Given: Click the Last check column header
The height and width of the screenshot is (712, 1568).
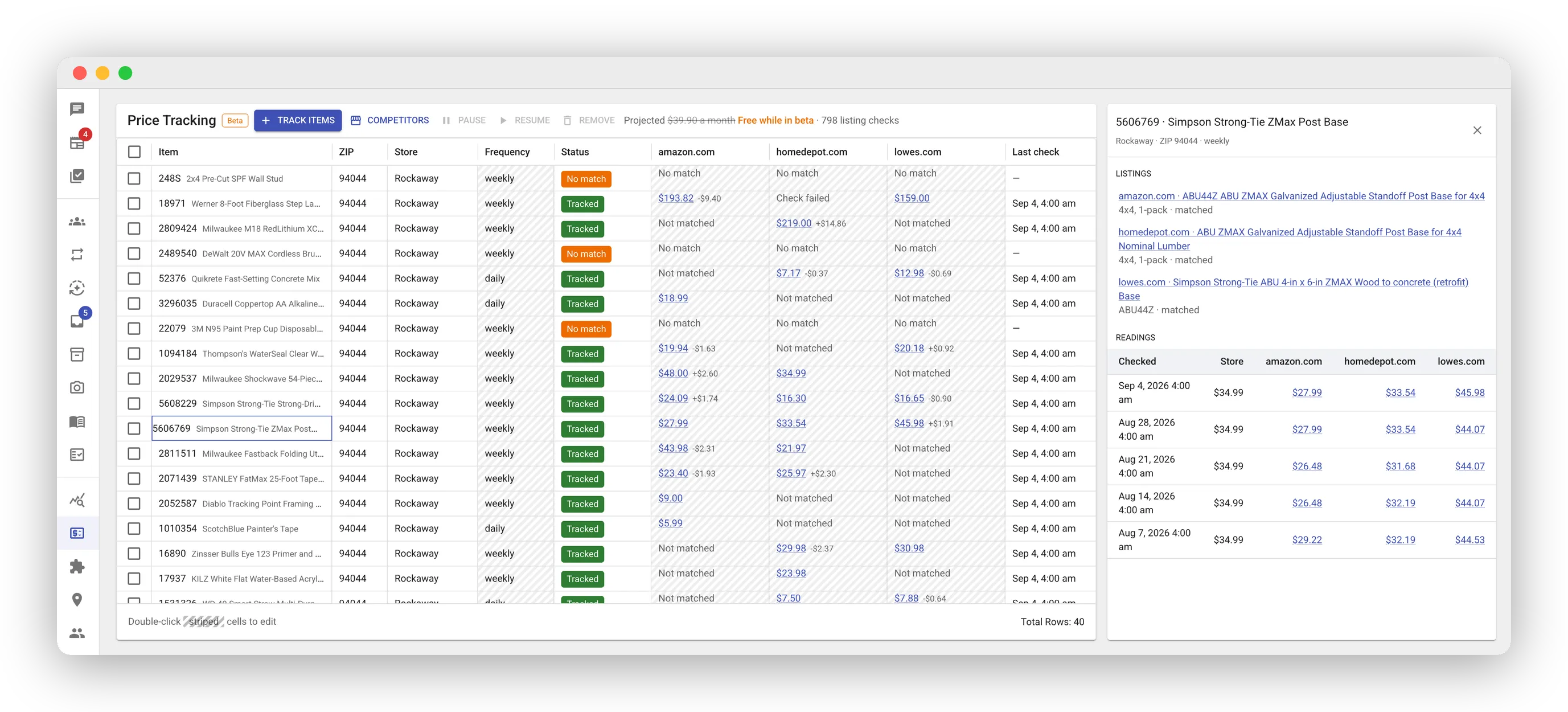Looking at the screenshot, I should 1050,152.
